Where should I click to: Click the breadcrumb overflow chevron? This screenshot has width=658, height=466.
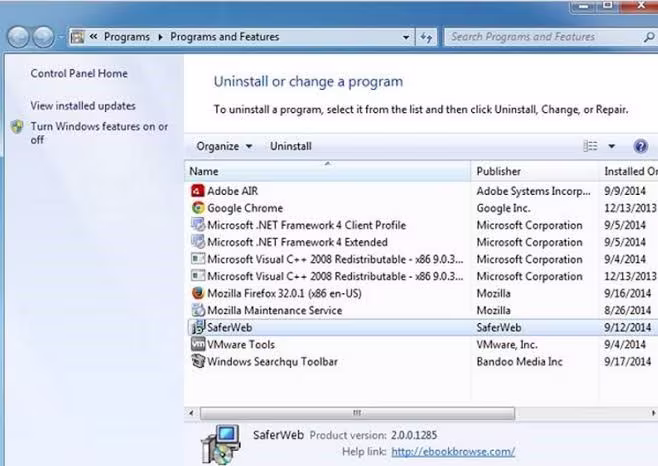tap(94, 37)
